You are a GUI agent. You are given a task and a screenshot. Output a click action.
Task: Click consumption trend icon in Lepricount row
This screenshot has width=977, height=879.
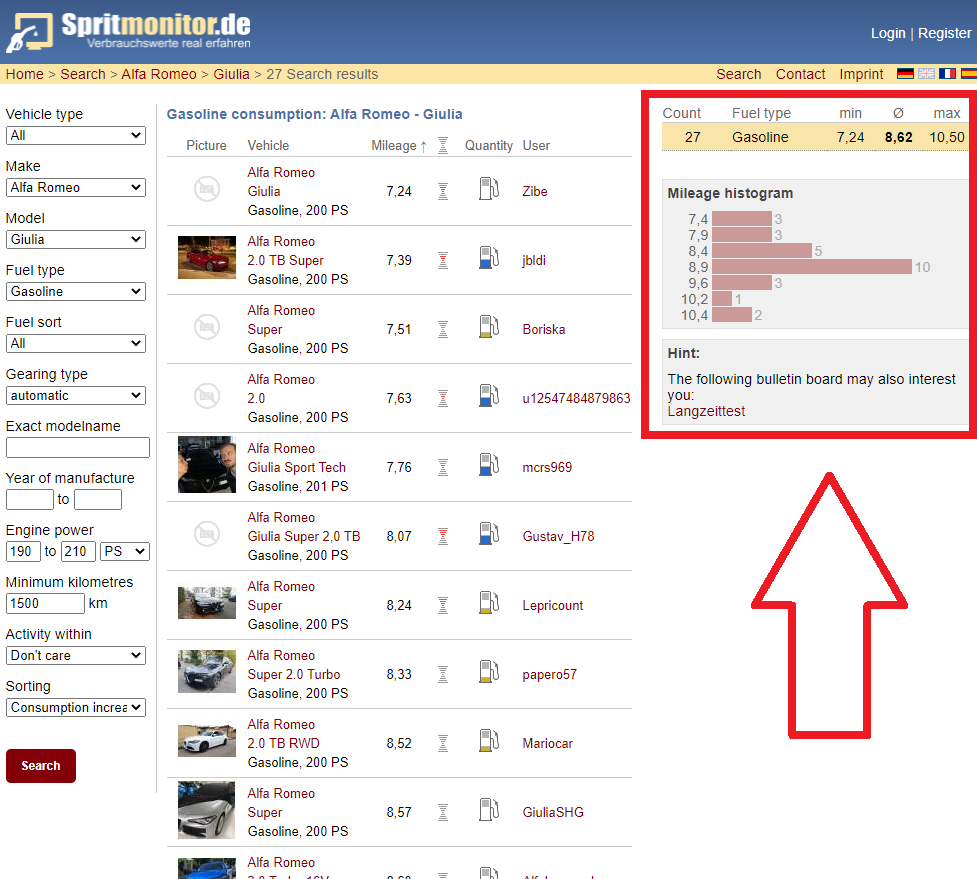tap(443, 606)
